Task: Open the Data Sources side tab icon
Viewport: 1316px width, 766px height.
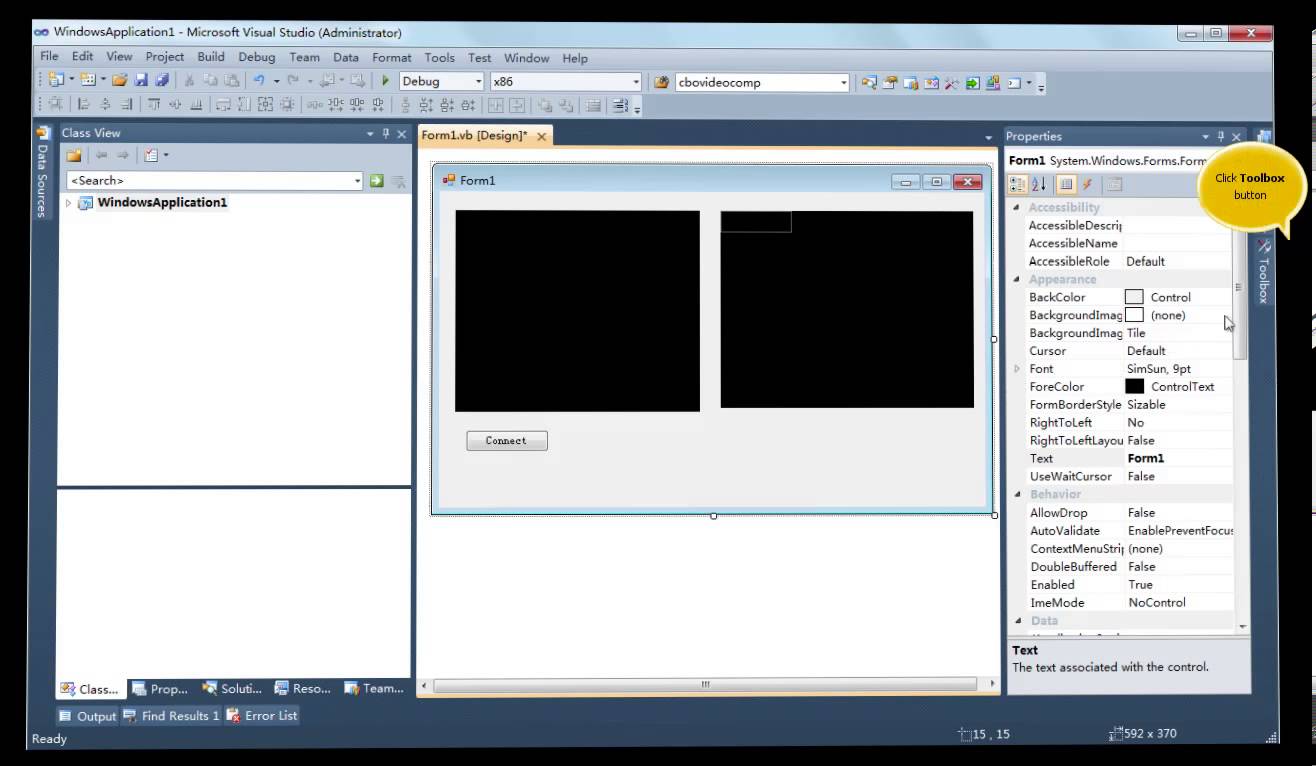Action: (x=42, y=133)
